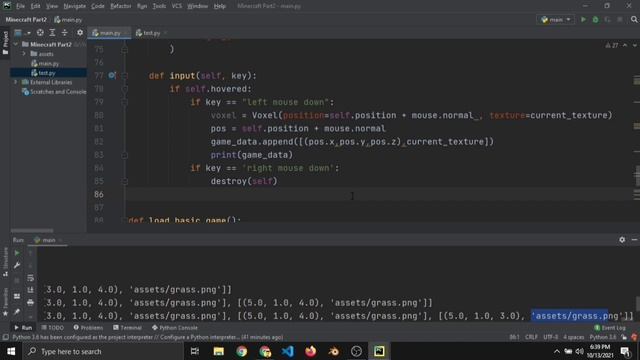Open Windows Start menu

pyautogui.click(x=11, y=351)
